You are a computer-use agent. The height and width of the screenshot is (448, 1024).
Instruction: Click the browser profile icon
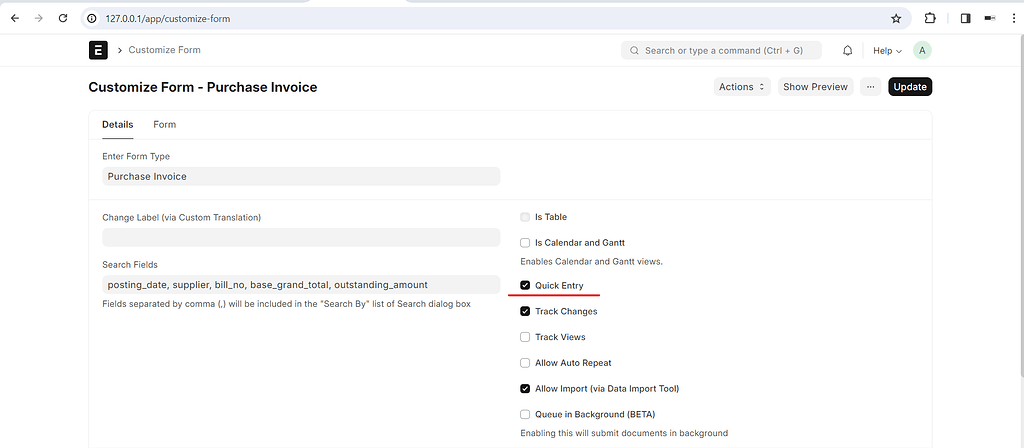[x=989, y=18]
